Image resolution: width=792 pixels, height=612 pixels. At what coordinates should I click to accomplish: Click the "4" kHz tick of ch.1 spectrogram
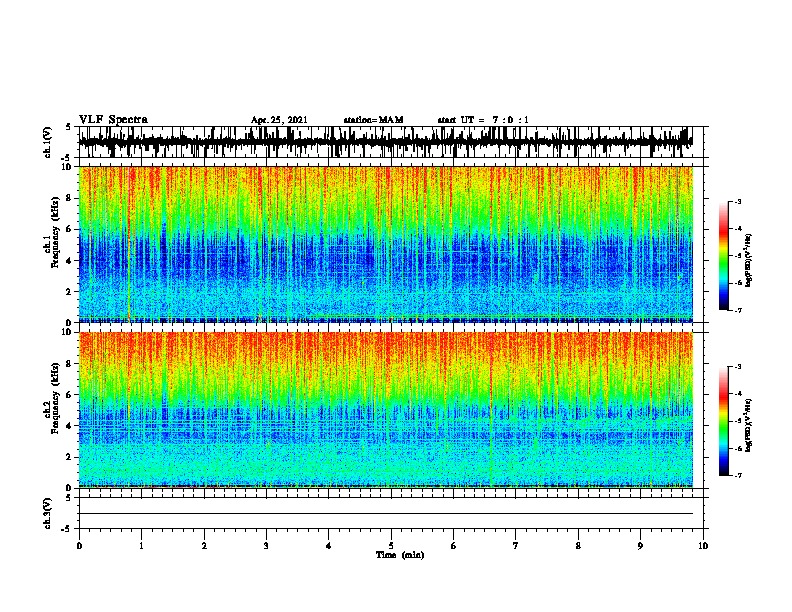click(70, 261)
